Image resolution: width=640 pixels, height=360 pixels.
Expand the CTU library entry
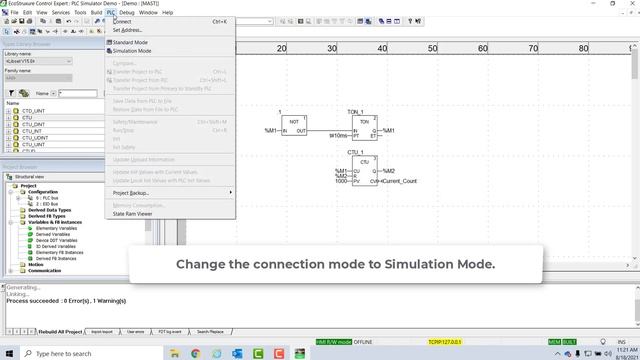(x=8, y=118)
